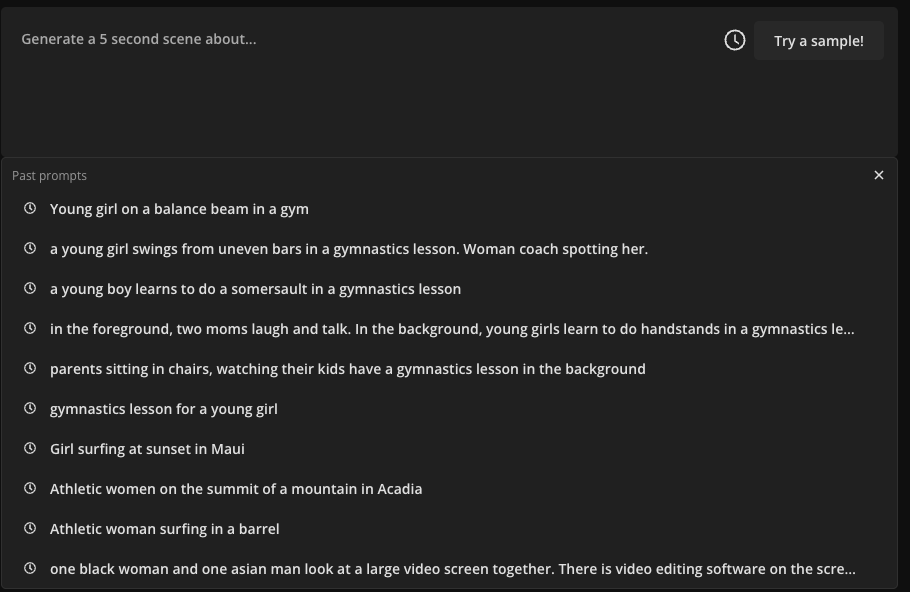Close the Past prompts panel
Screen dimensions: 910x592
click(x=879, y=175)
